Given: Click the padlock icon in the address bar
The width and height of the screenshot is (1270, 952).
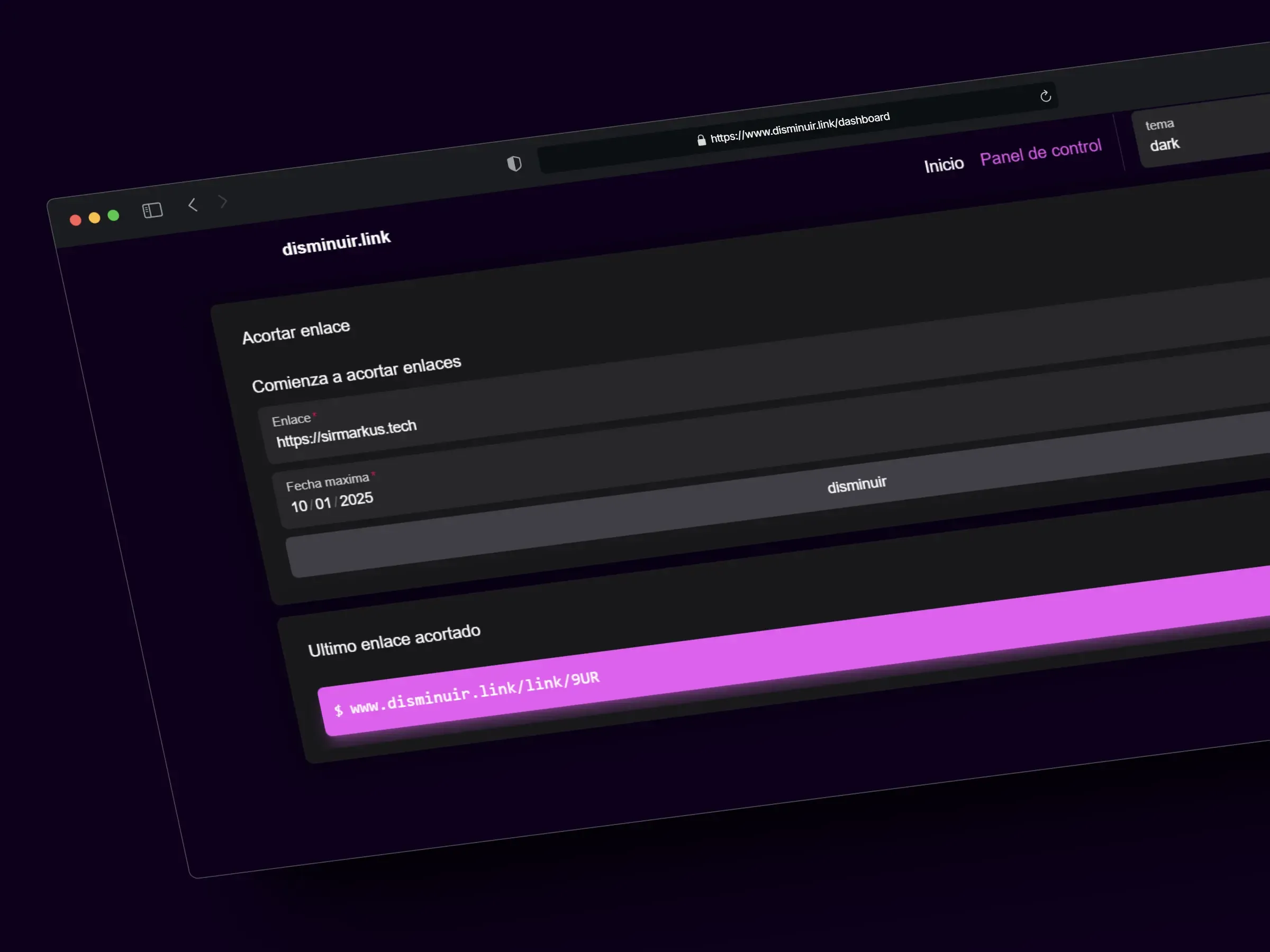Looking at the screenshot, I should click(x=702, y=140).
